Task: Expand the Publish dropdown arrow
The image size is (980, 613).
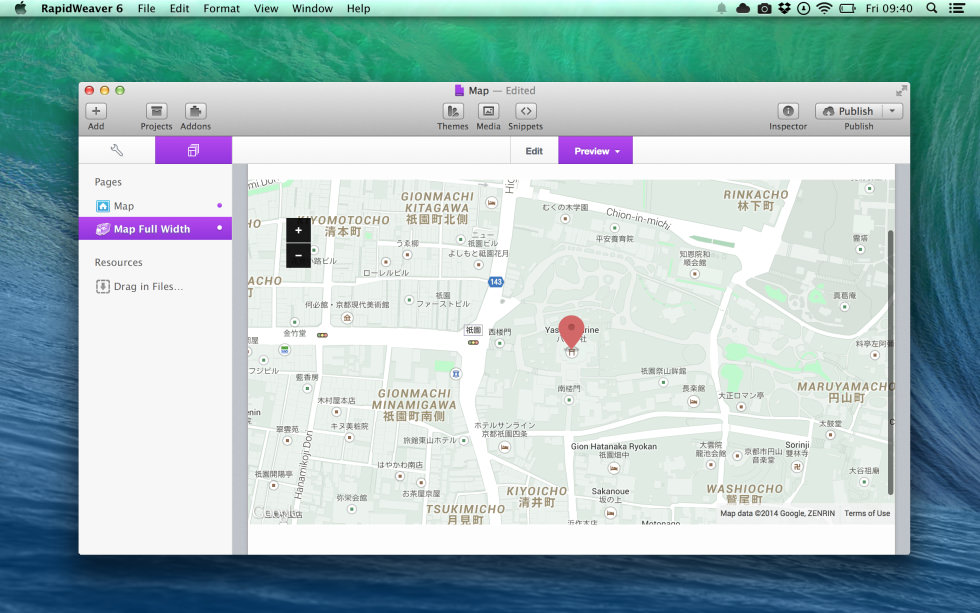Action: point(892,111)
